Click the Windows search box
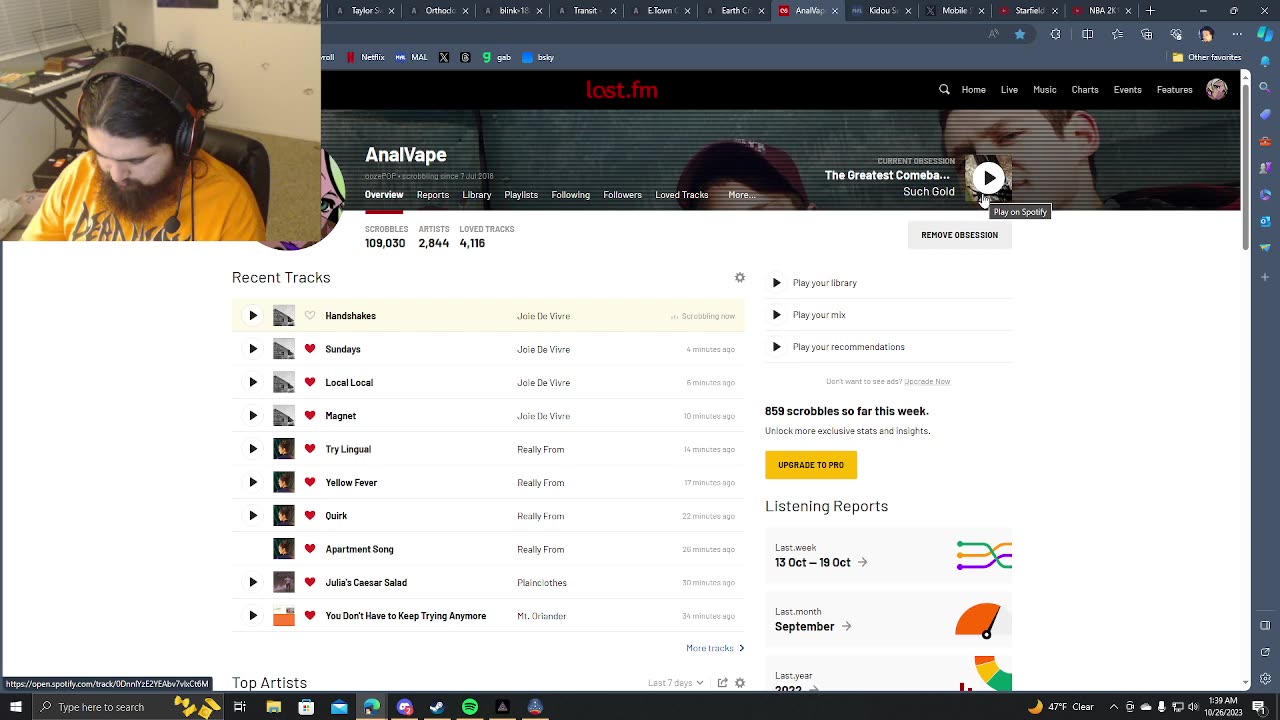1280x720 pixels. (129, 707)
